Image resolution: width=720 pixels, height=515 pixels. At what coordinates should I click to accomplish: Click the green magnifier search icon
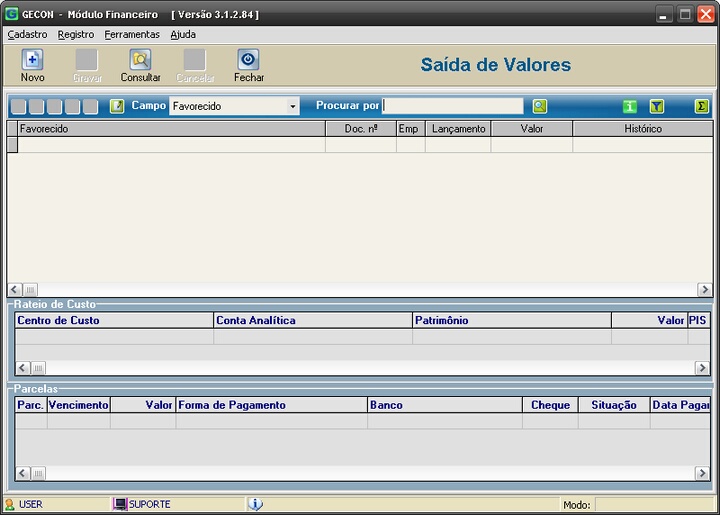click(540, 106)
